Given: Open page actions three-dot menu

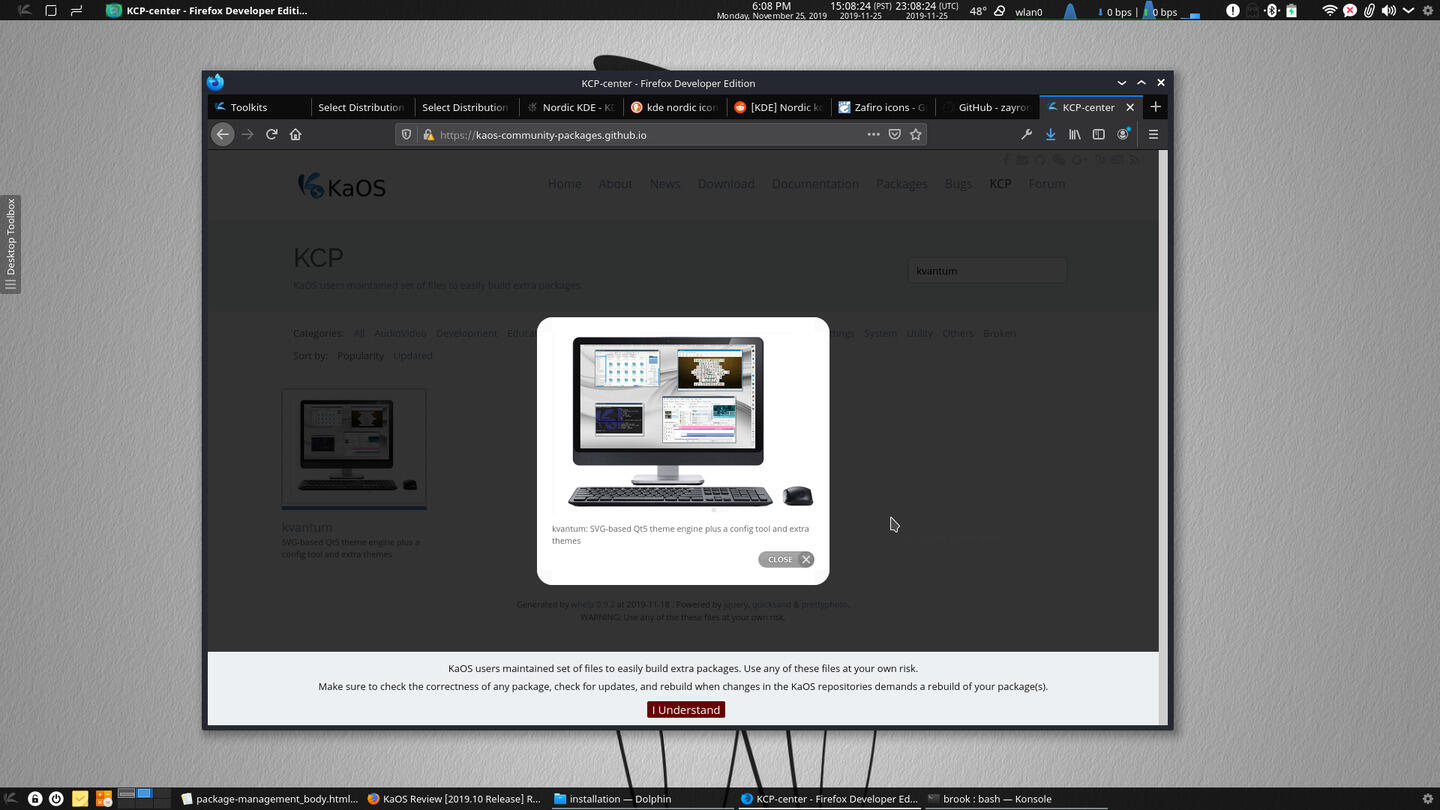Looking at the screenshot, I should point(873,134).
